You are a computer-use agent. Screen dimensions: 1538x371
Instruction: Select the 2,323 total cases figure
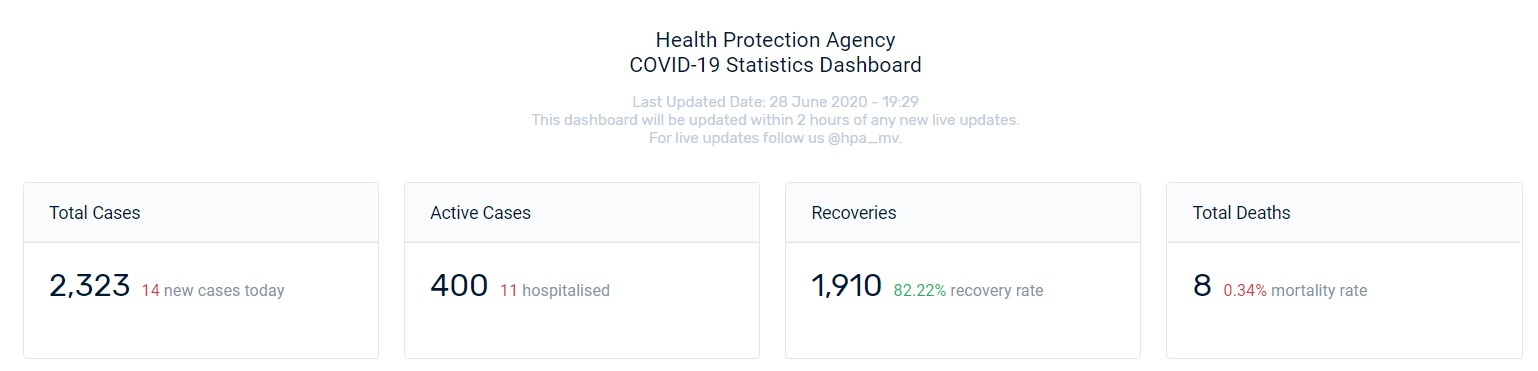89,286
